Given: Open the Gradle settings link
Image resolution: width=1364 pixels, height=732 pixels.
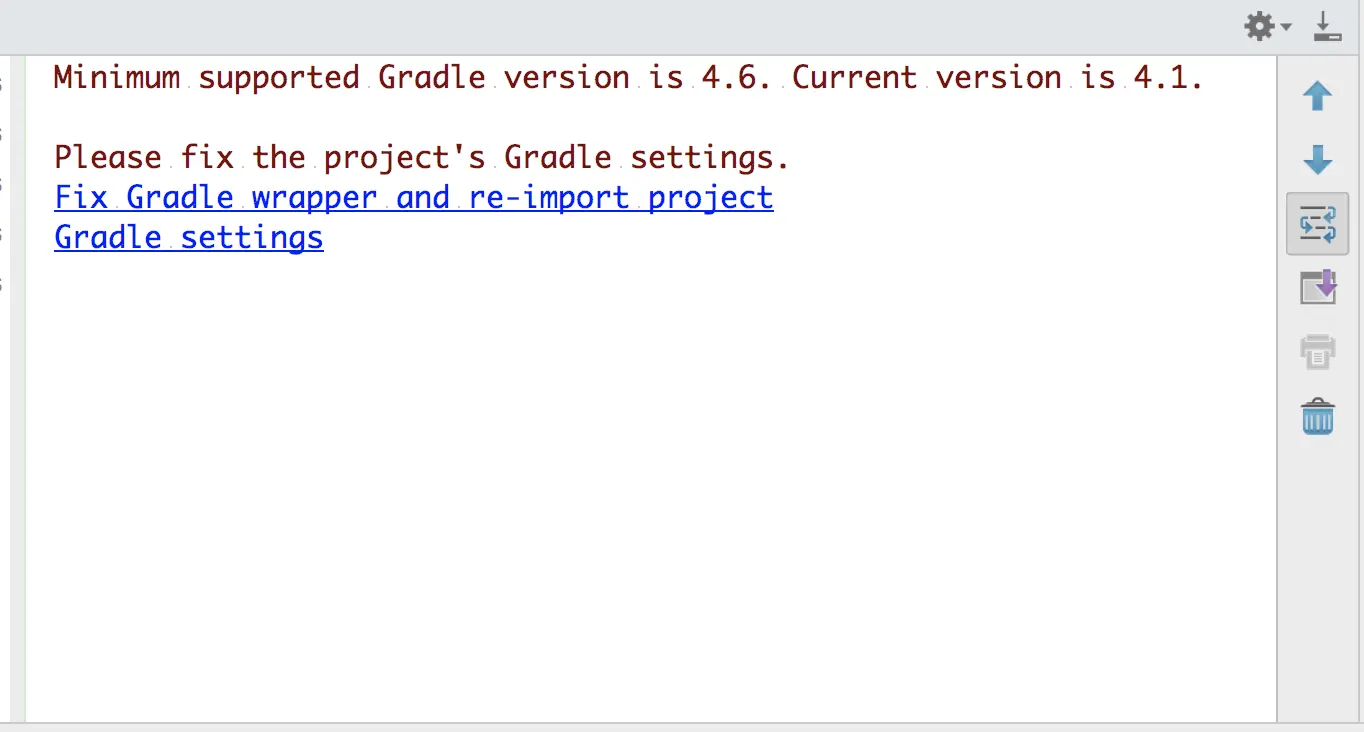Looking at the screenshot, I should pyautogui.click(x=188, y=237).
